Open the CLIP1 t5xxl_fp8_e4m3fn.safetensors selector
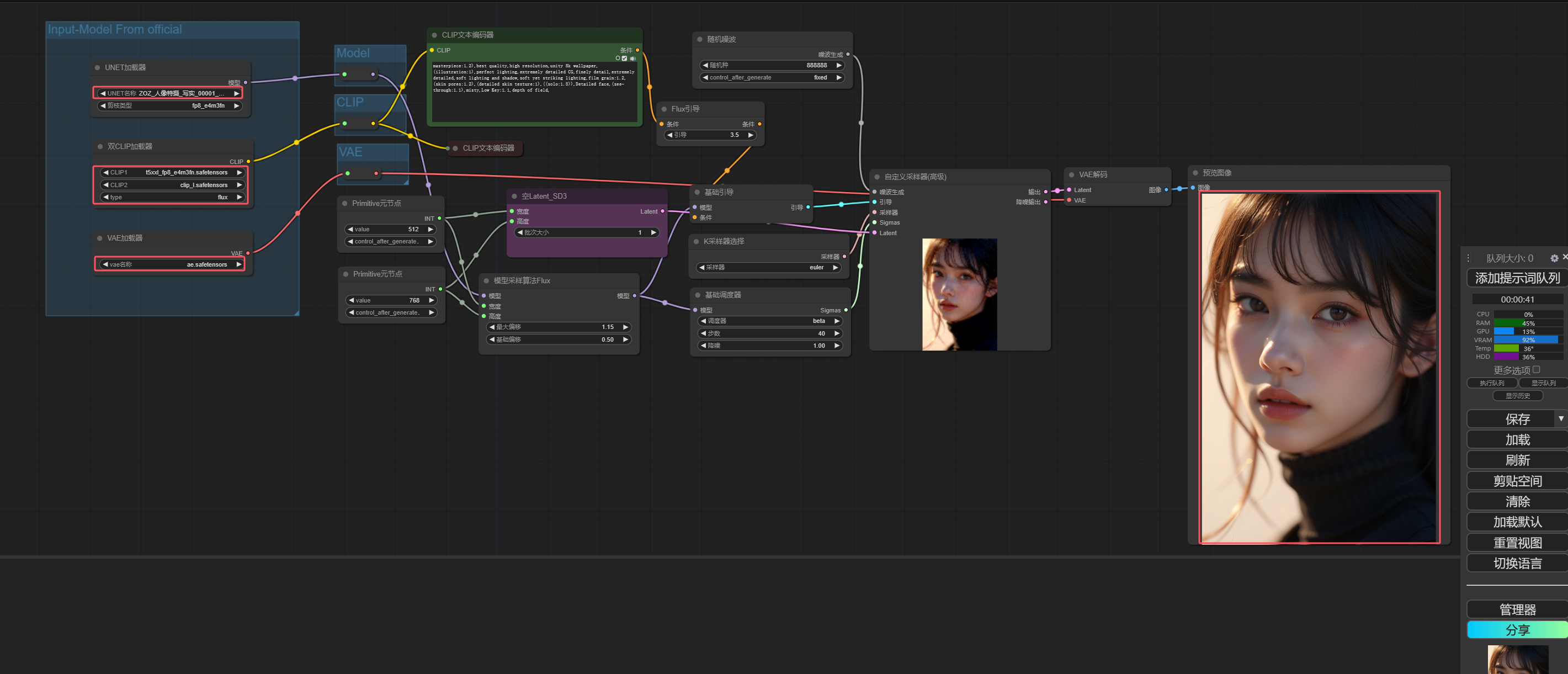The image size is (1568, 674). (172, 172)
